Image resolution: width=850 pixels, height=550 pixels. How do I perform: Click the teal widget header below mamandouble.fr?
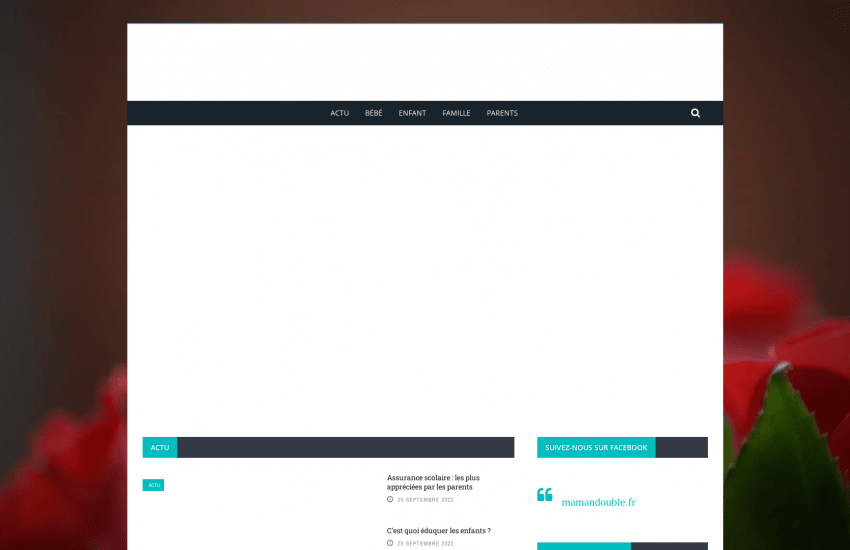584,546
